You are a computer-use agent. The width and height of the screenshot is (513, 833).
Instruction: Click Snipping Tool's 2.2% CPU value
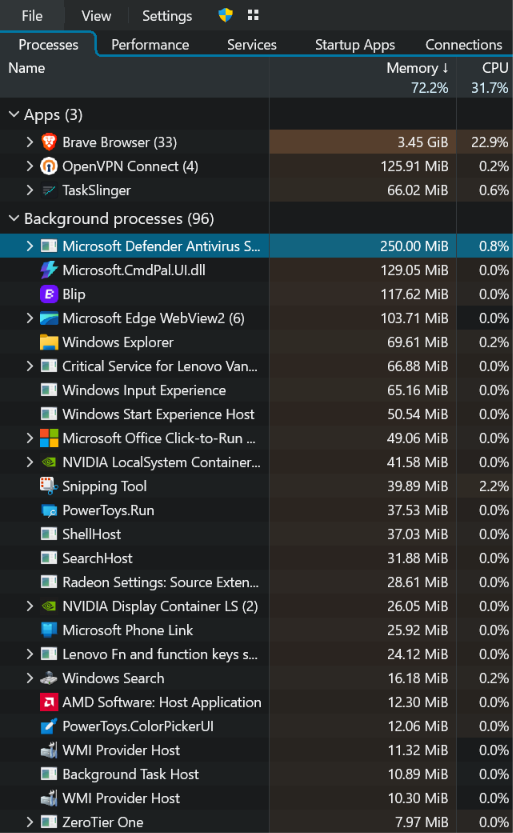click(493, 486)
